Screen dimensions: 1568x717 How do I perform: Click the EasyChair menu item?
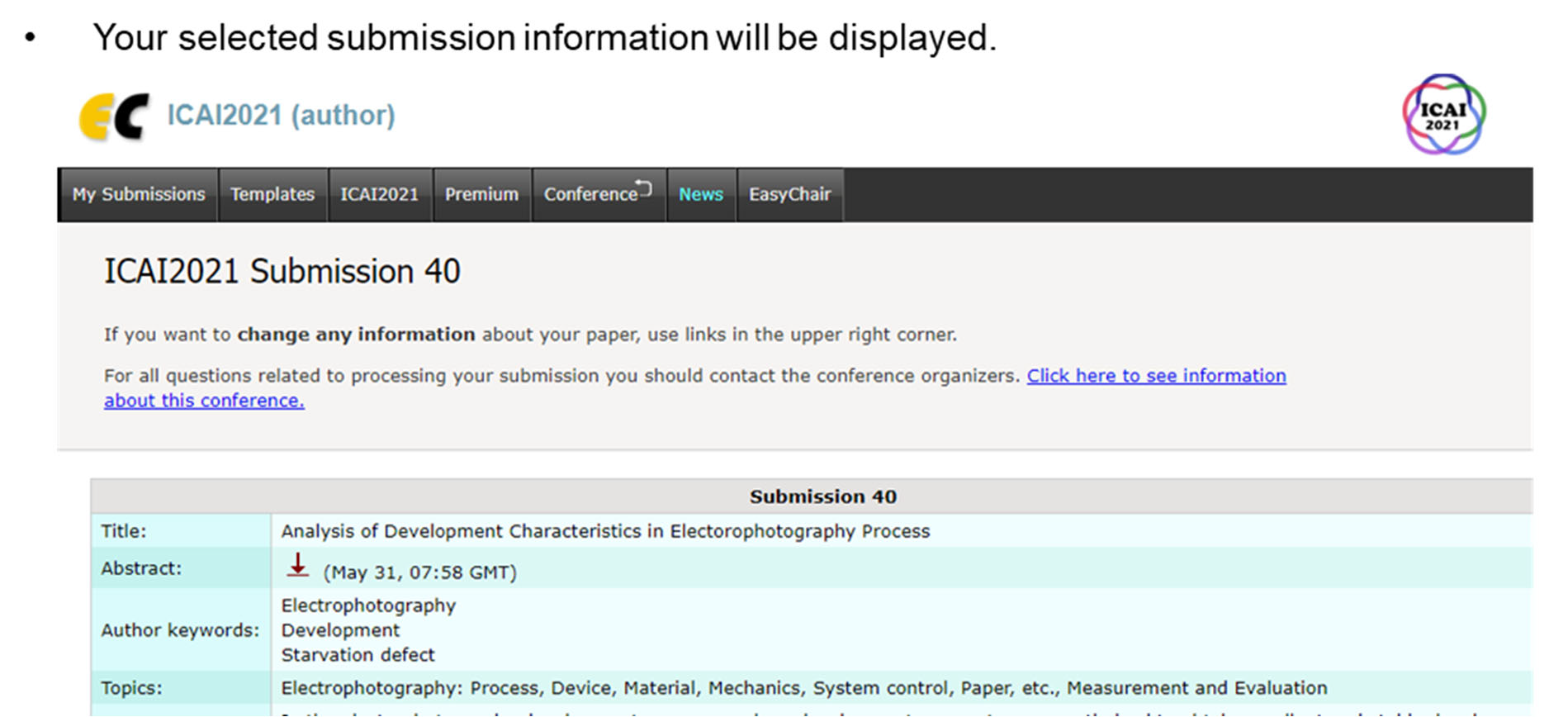[x=789, y=195]
